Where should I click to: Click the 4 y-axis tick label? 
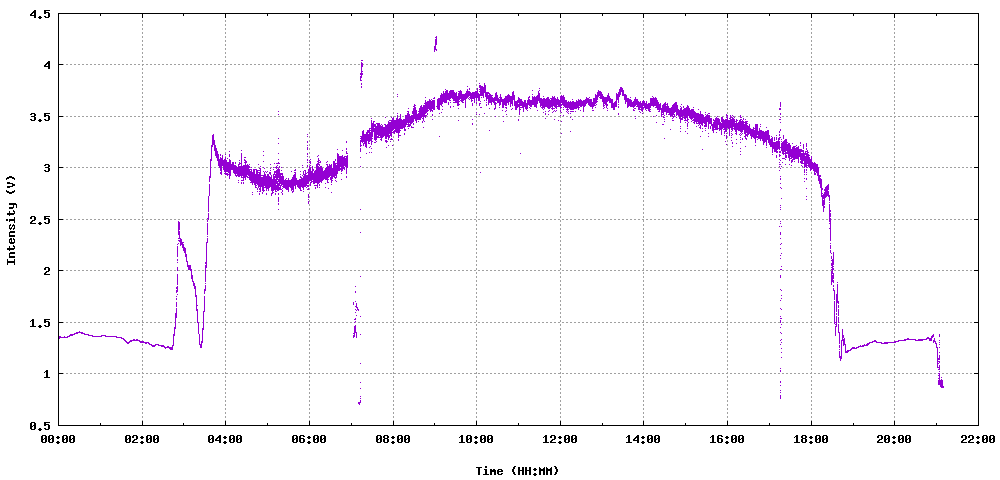pyautogui.click(x=47, y=65)
